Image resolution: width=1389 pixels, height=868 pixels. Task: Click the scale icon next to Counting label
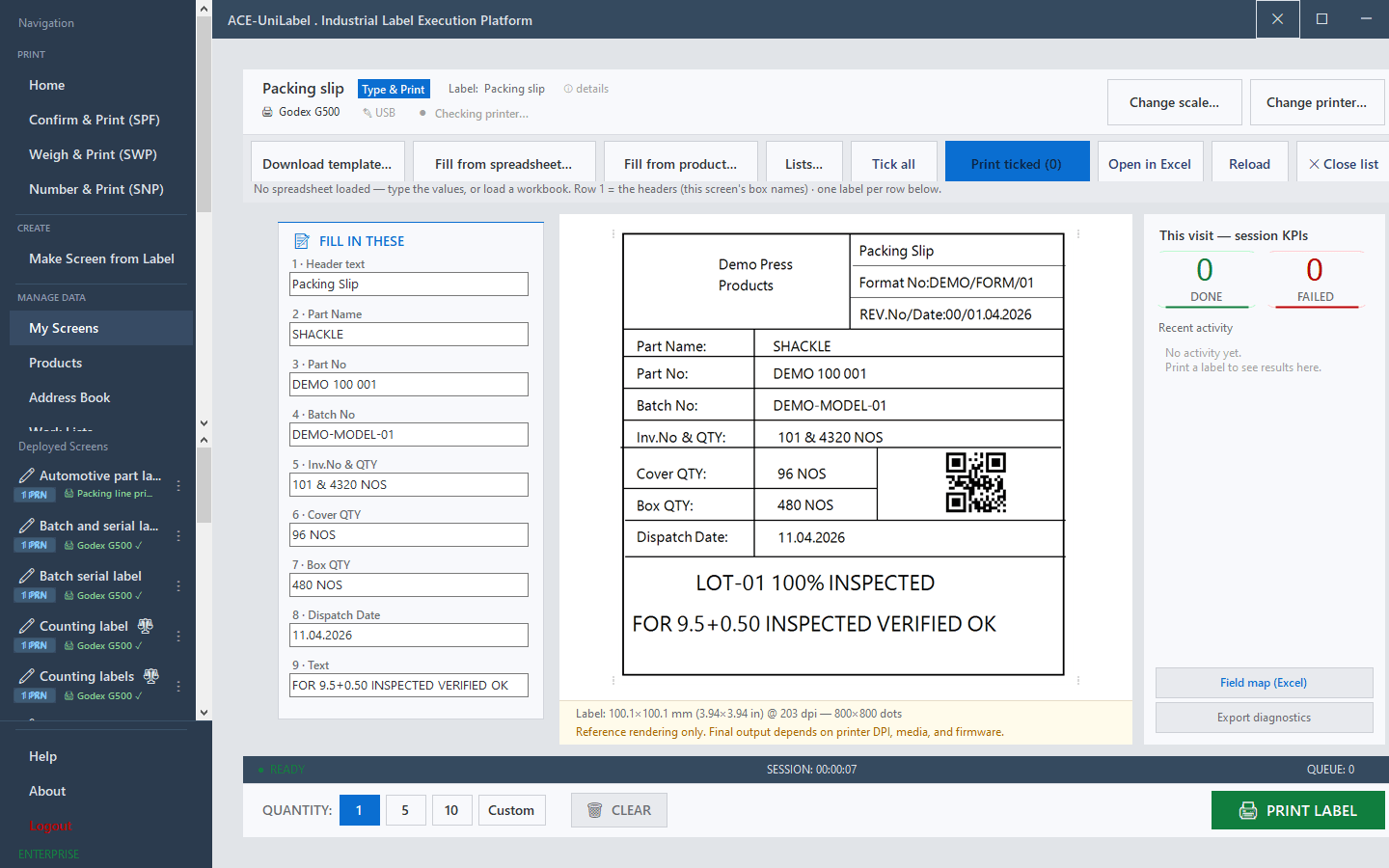coord(146,626)
